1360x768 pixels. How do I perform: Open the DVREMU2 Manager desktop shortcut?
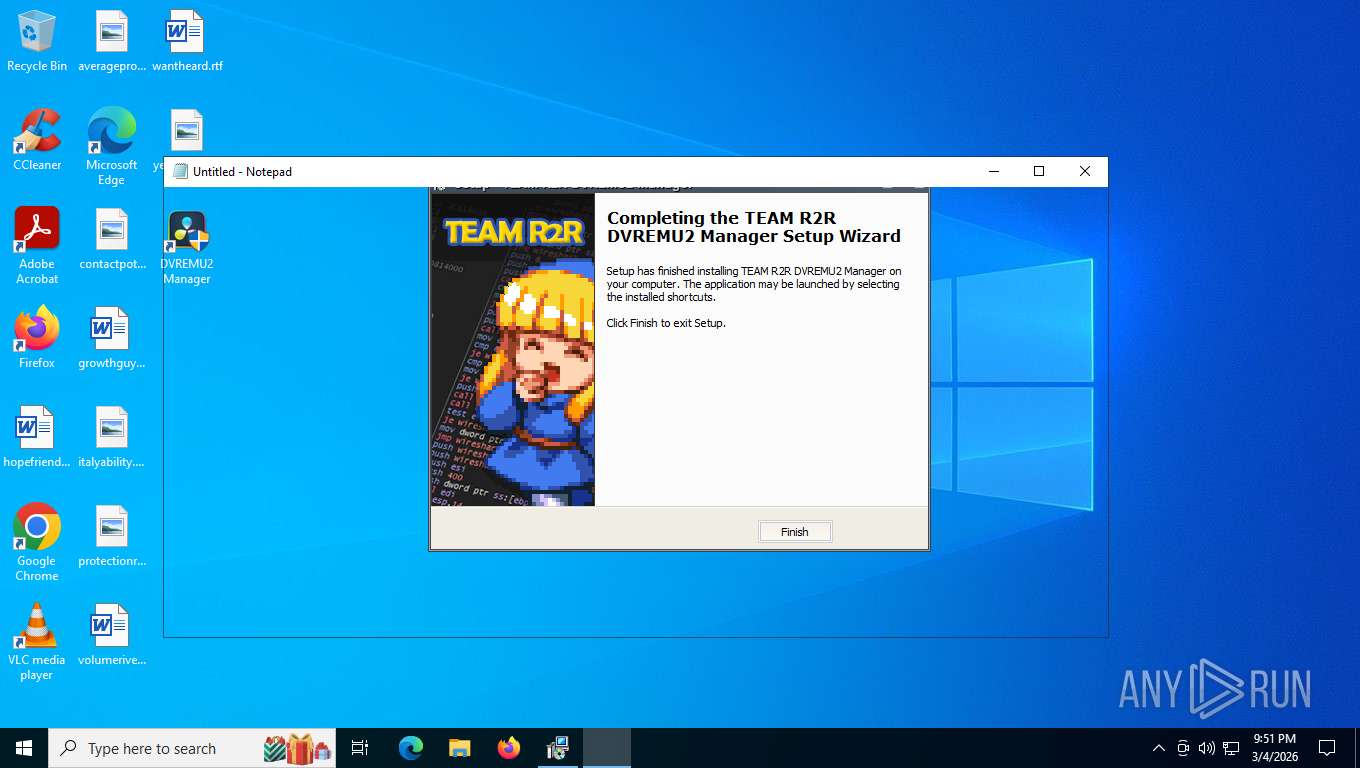[x=187, y=247]
